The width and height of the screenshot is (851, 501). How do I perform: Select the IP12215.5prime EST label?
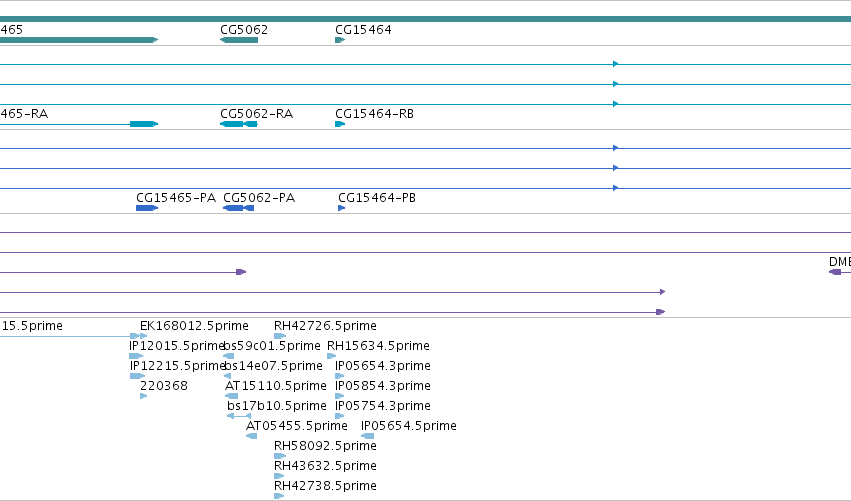[x=177, y=366]
